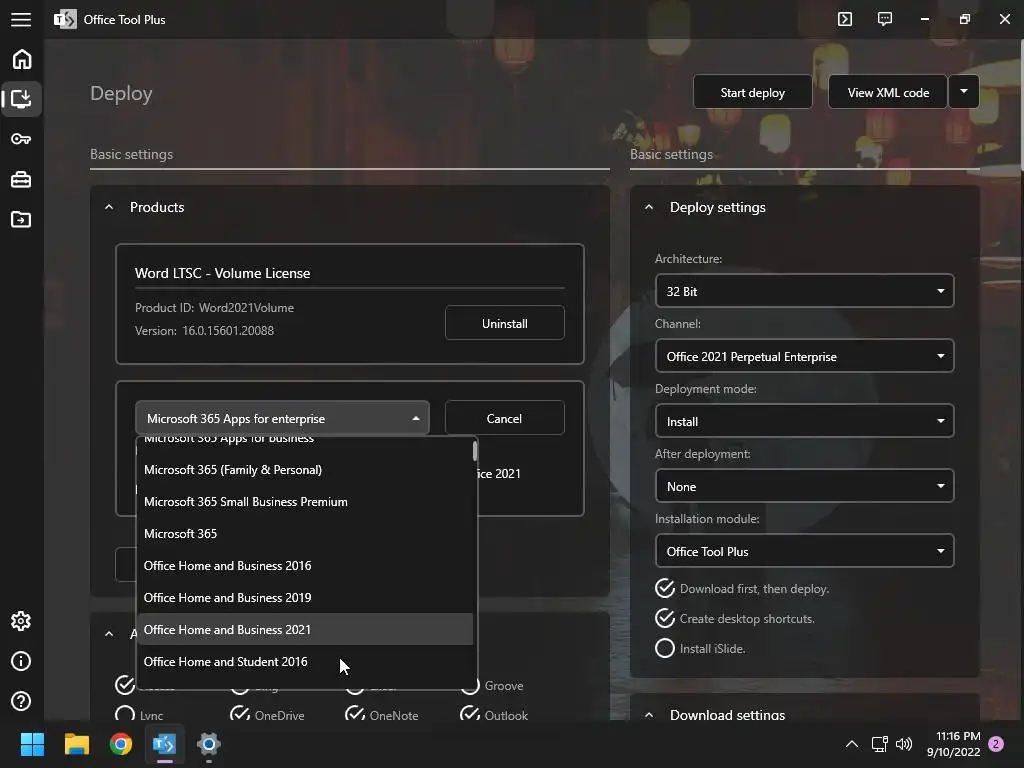Collapse the Download settings section
Viewport: 1024px width, 768px height.
click(x=648, y=714)
